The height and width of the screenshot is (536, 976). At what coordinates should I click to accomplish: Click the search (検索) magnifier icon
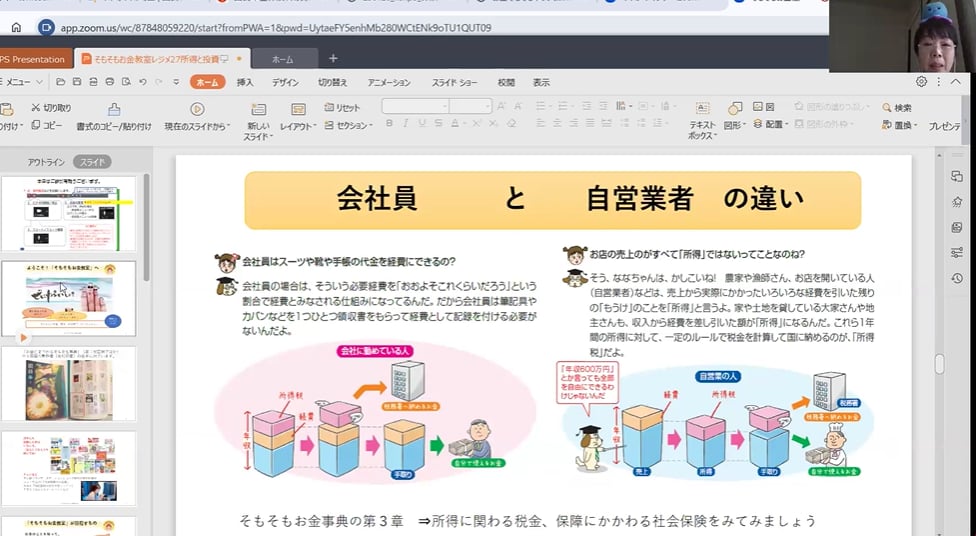pyautogui.click(x=887, y=107)
